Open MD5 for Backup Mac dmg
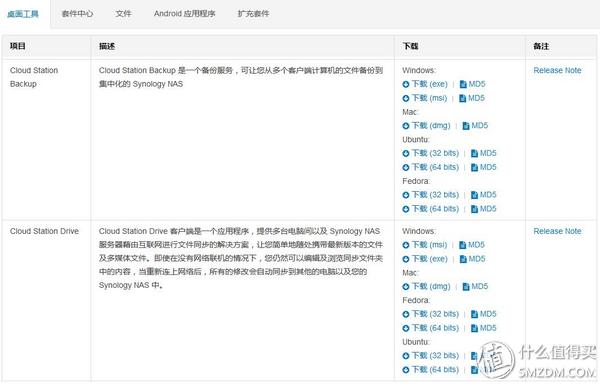 point(475,126)
